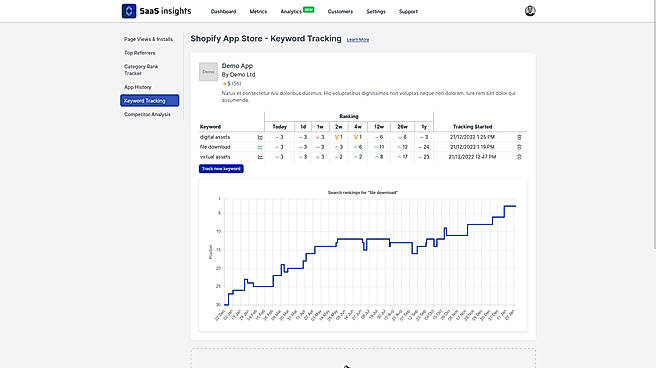Screen dimensions: 656x368
Task: Select Category Rank Tracker in sidebar
Action: pyautogui.click(x=141, y=70)
